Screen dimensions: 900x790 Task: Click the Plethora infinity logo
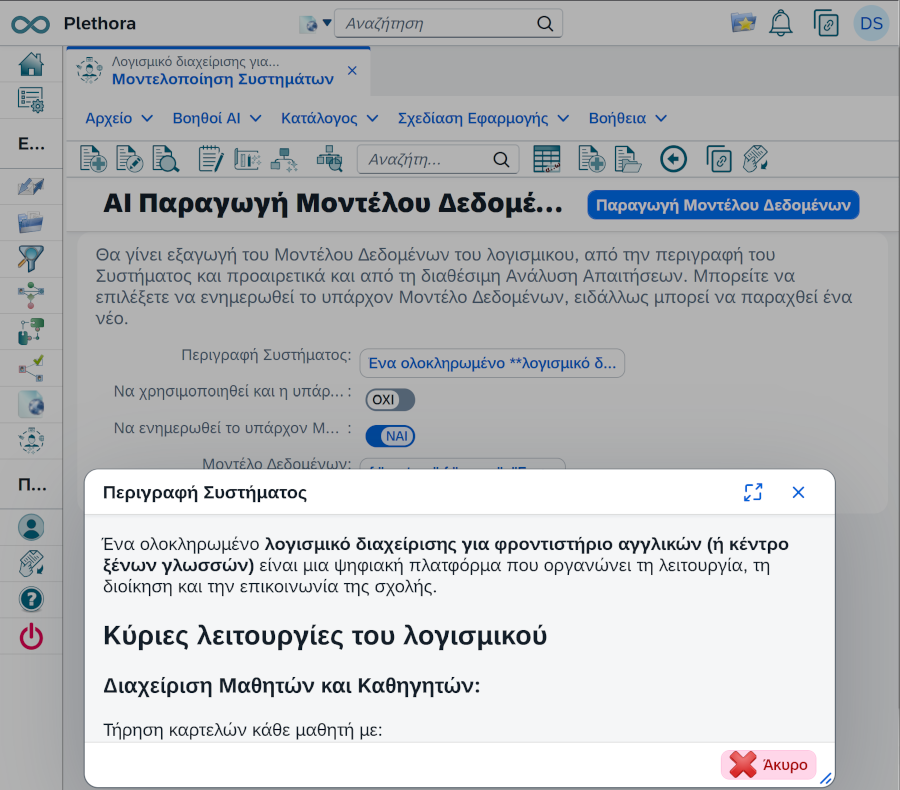pyautogui.click(x=30, y=24)
